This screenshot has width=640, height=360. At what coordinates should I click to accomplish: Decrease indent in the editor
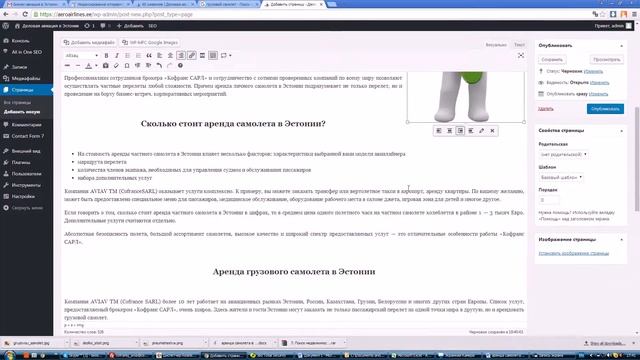click(138, 66)
